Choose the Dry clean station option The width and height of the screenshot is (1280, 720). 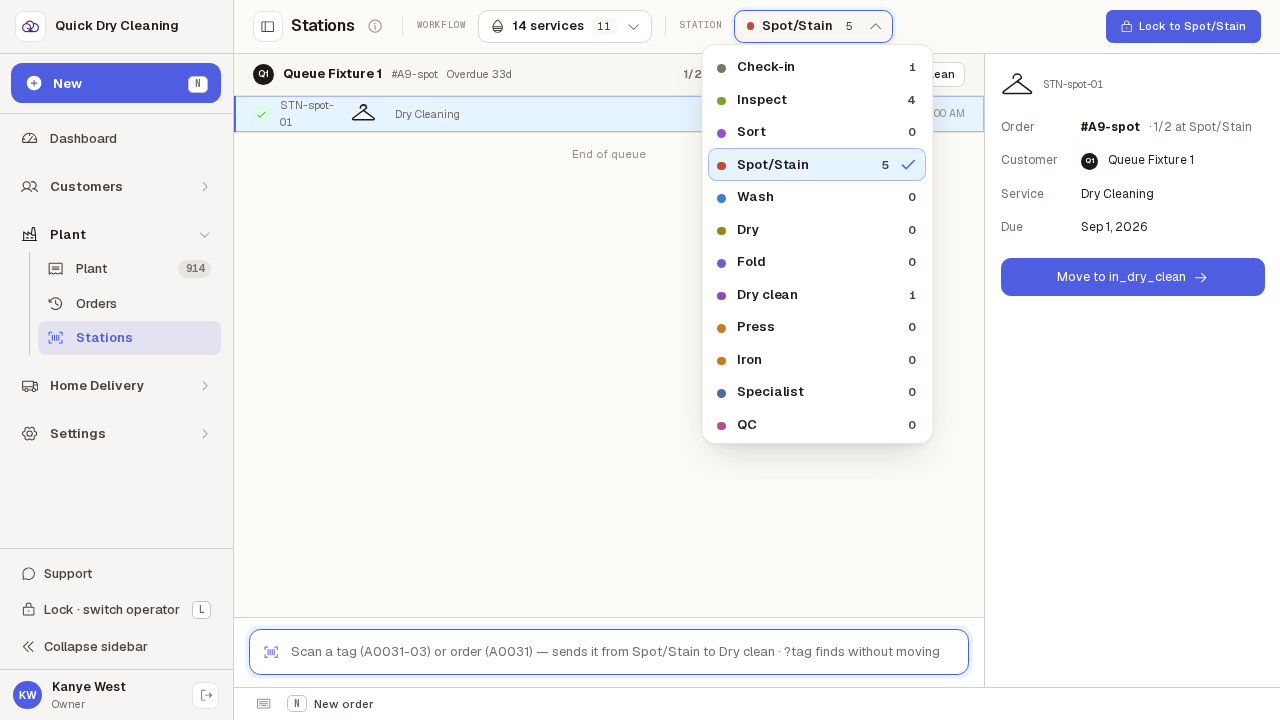[817, 295]
